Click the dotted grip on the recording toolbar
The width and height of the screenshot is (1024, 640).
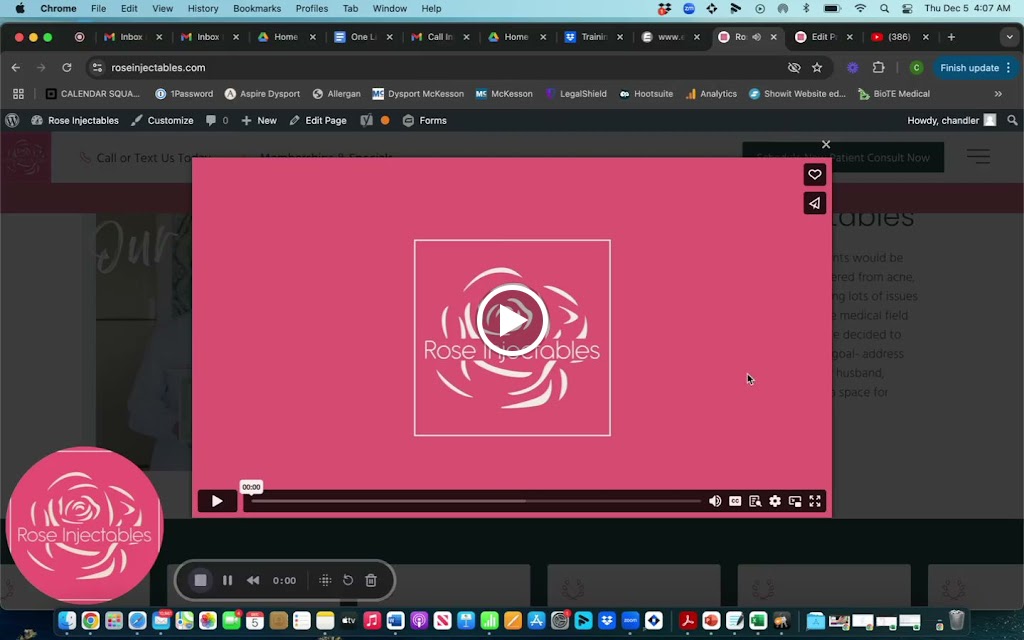[325, 580]
